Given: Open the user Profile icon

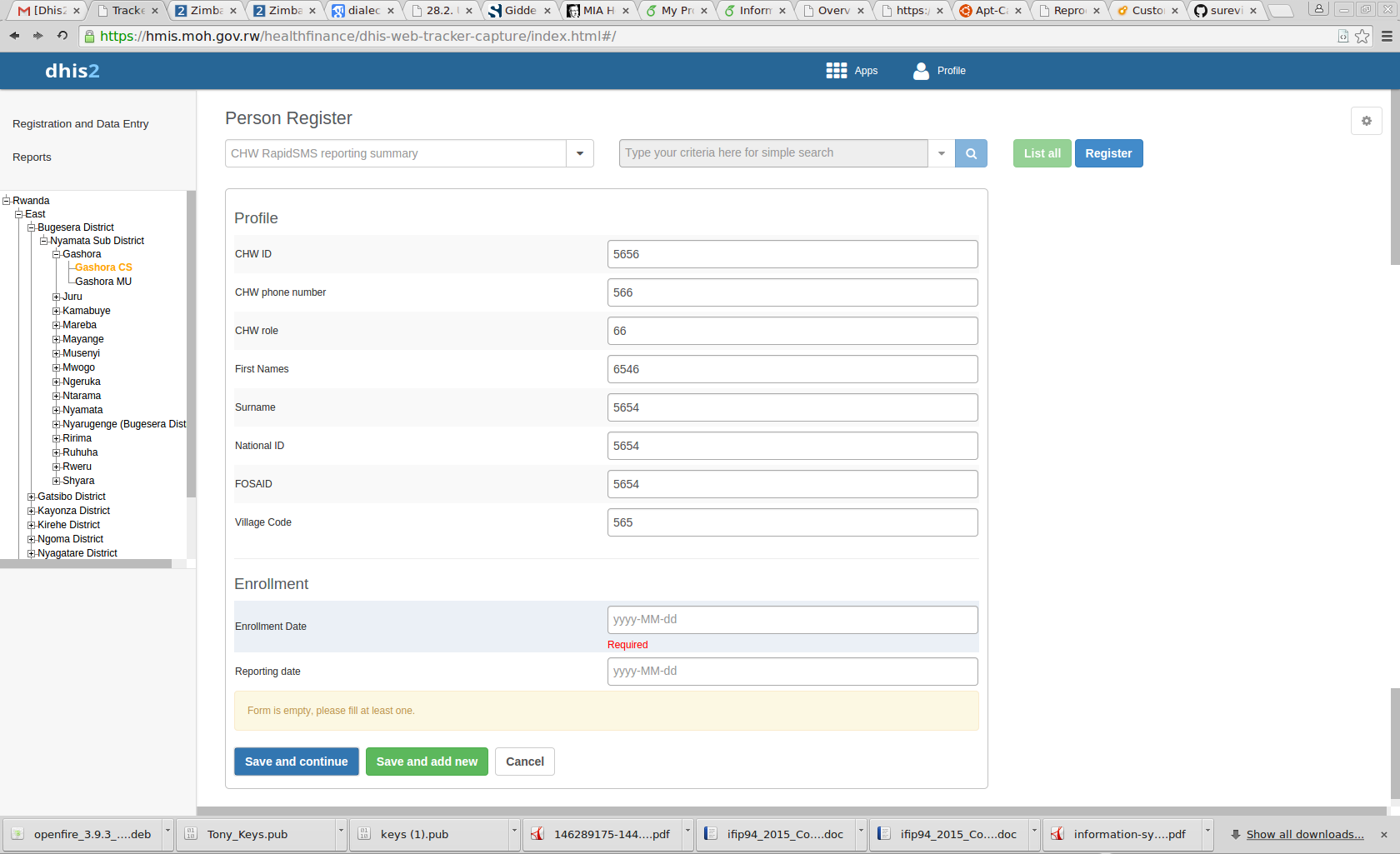Looking at the screenshot, I should [921, 71].
